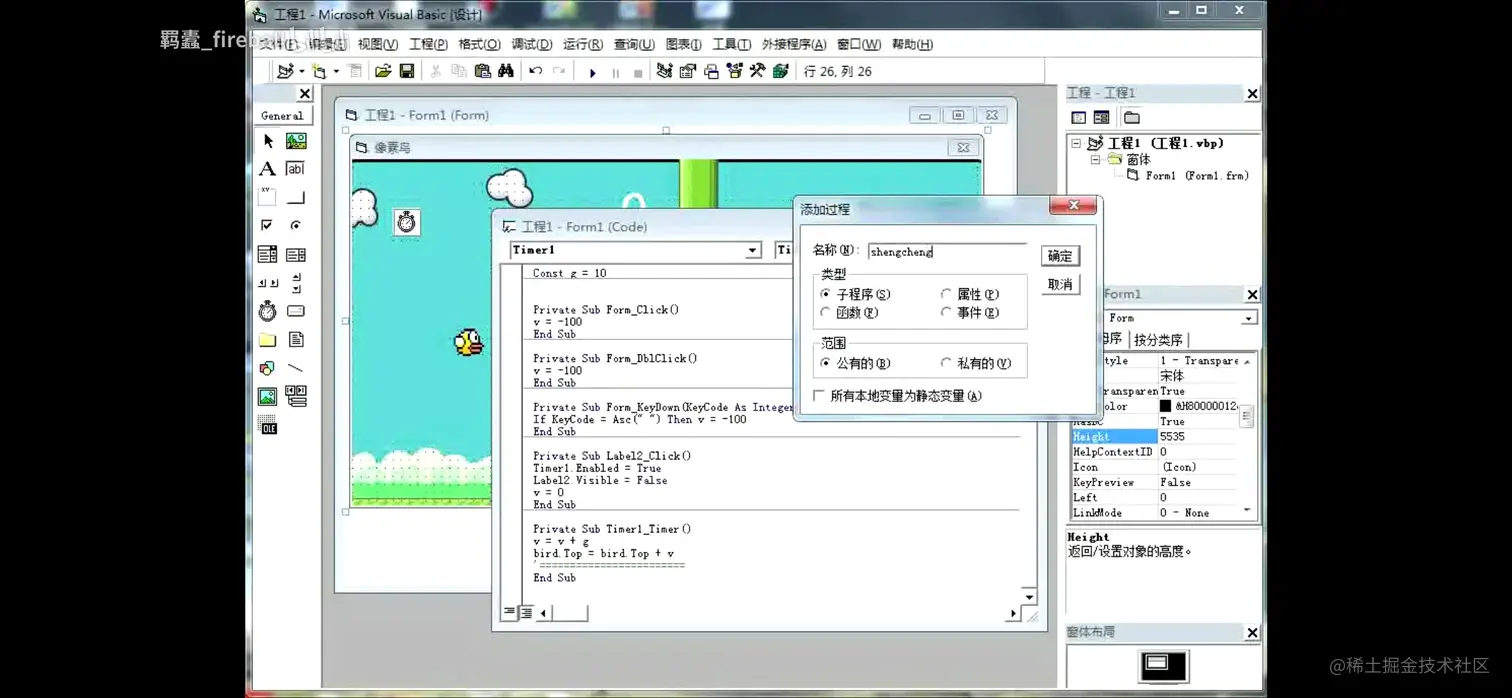Image resolution: width=1512 pixels, height=698 pixels.
Task: Open the 运行(R) menu
Action: point(583,44)
